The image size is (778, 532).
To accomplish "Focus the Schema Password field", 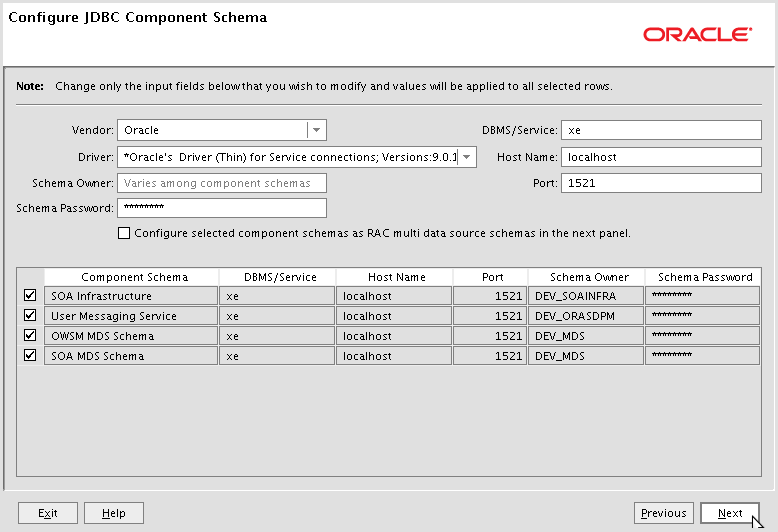I will (x=222, y=208).
